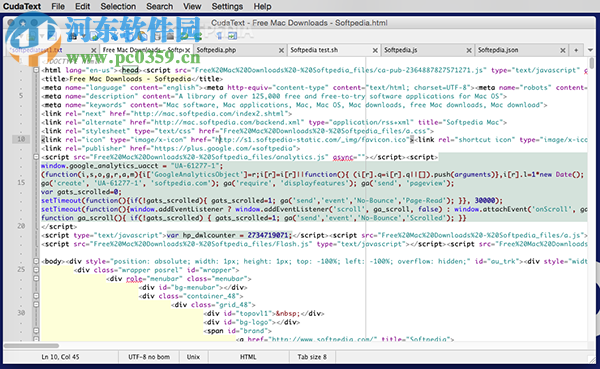Click line number 10 in gutter
Viewport: 600px width, 369px height.
click(x=21, y=139)
